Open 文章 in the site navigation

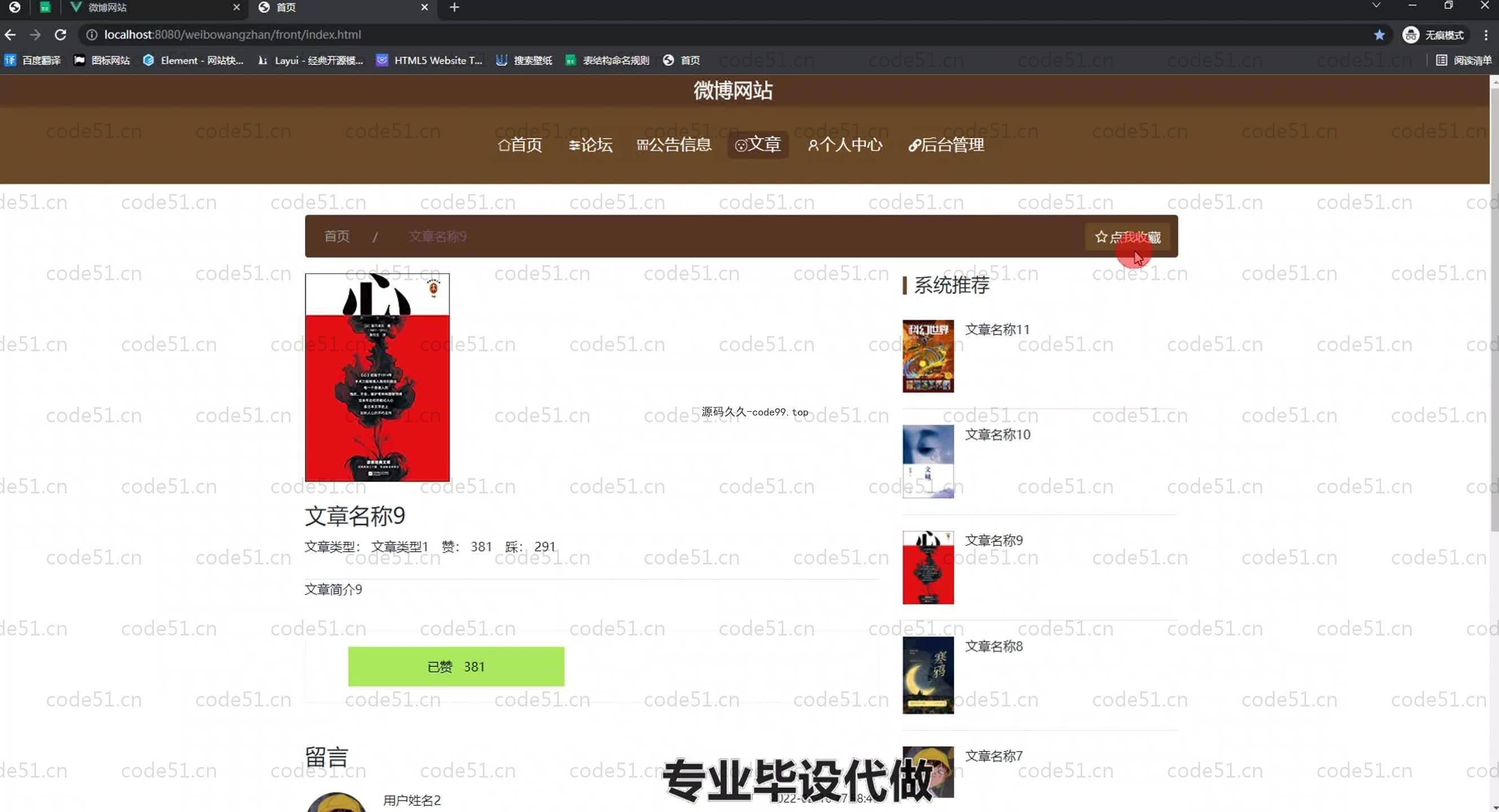point(757,145)
